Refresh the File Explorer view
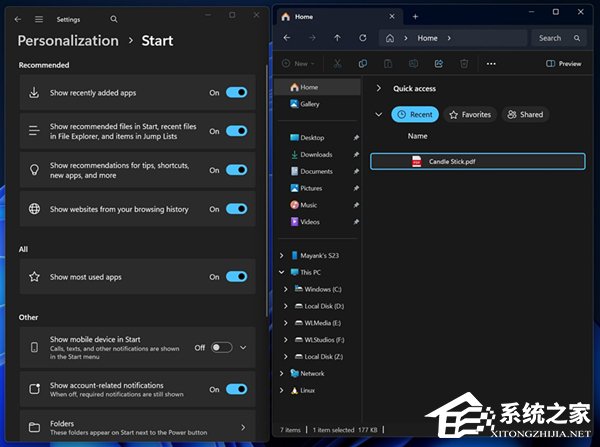Screen dimensions: 600x447 (362, 38)
